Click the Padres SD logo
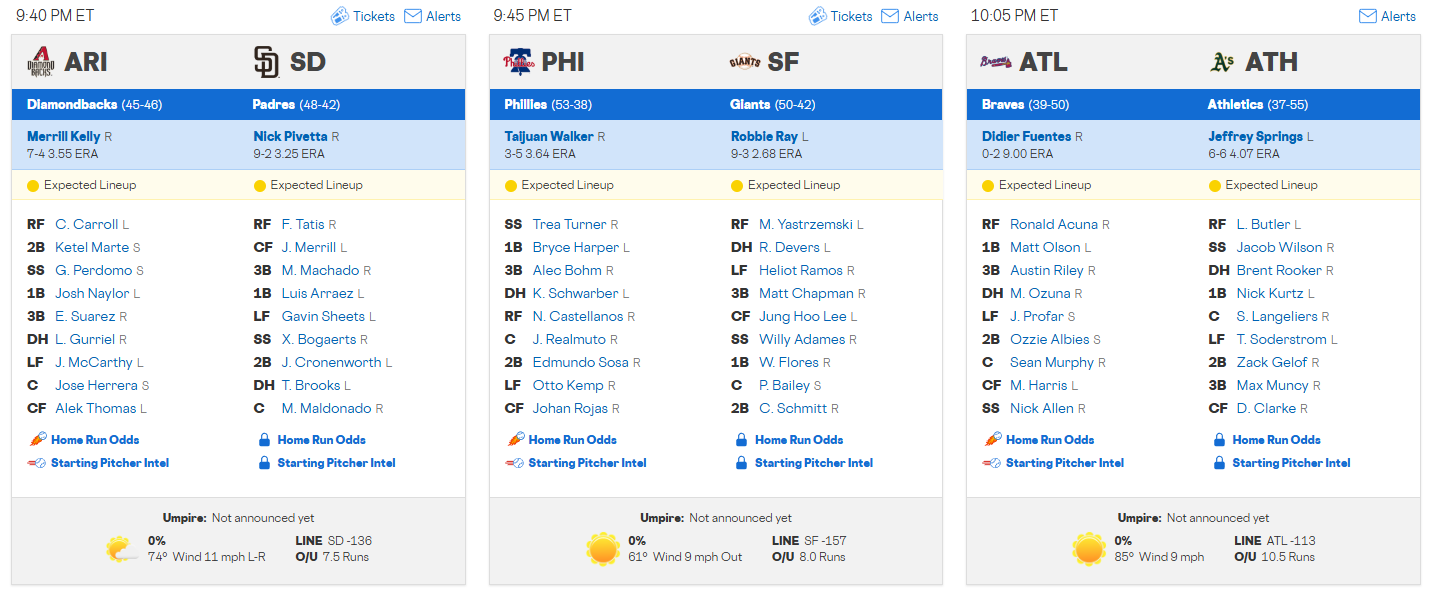This screenshot has height=594, width=1432. tap(266, 62)
